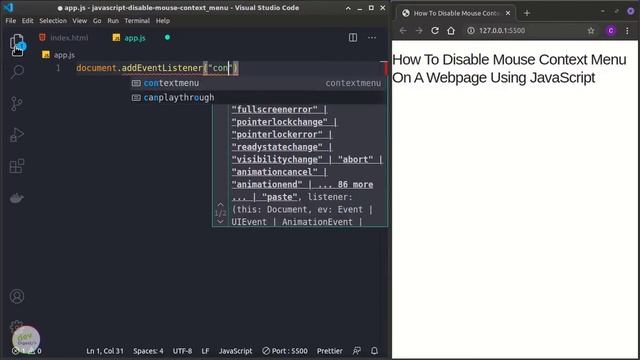Open the Extensions view
This screenshot has width=640, height=360.
(17, 166)
